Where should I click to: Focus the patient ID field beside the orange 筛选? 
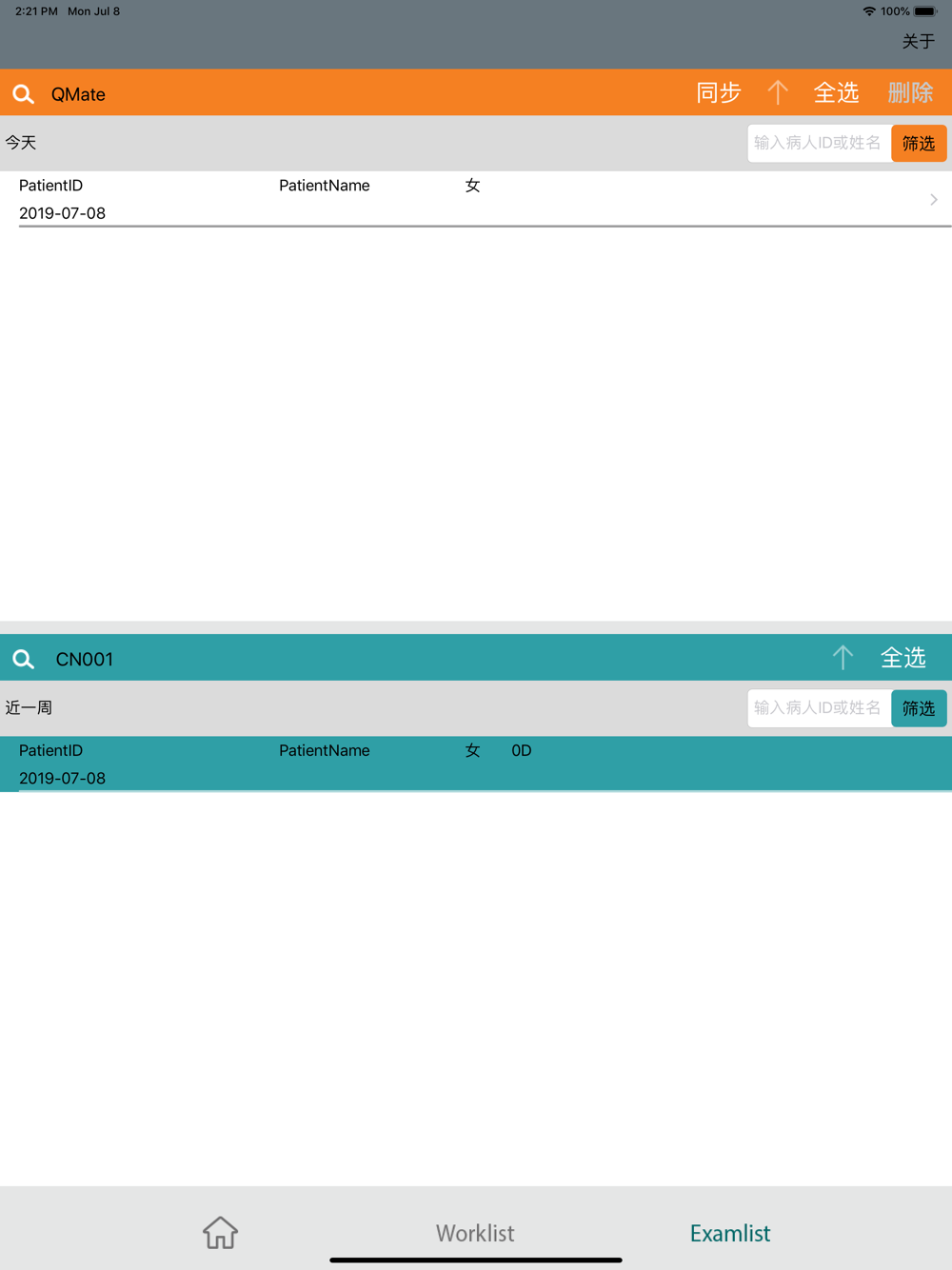(820, 144)
